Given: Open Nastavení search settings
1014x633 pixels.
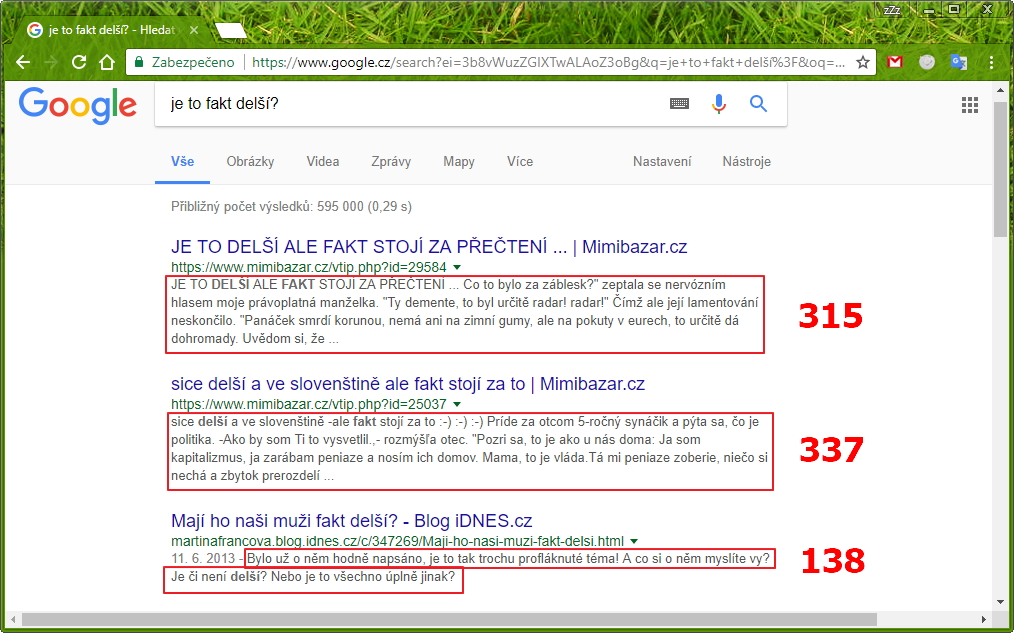Looking at the screenshot, I should (662, 162).
